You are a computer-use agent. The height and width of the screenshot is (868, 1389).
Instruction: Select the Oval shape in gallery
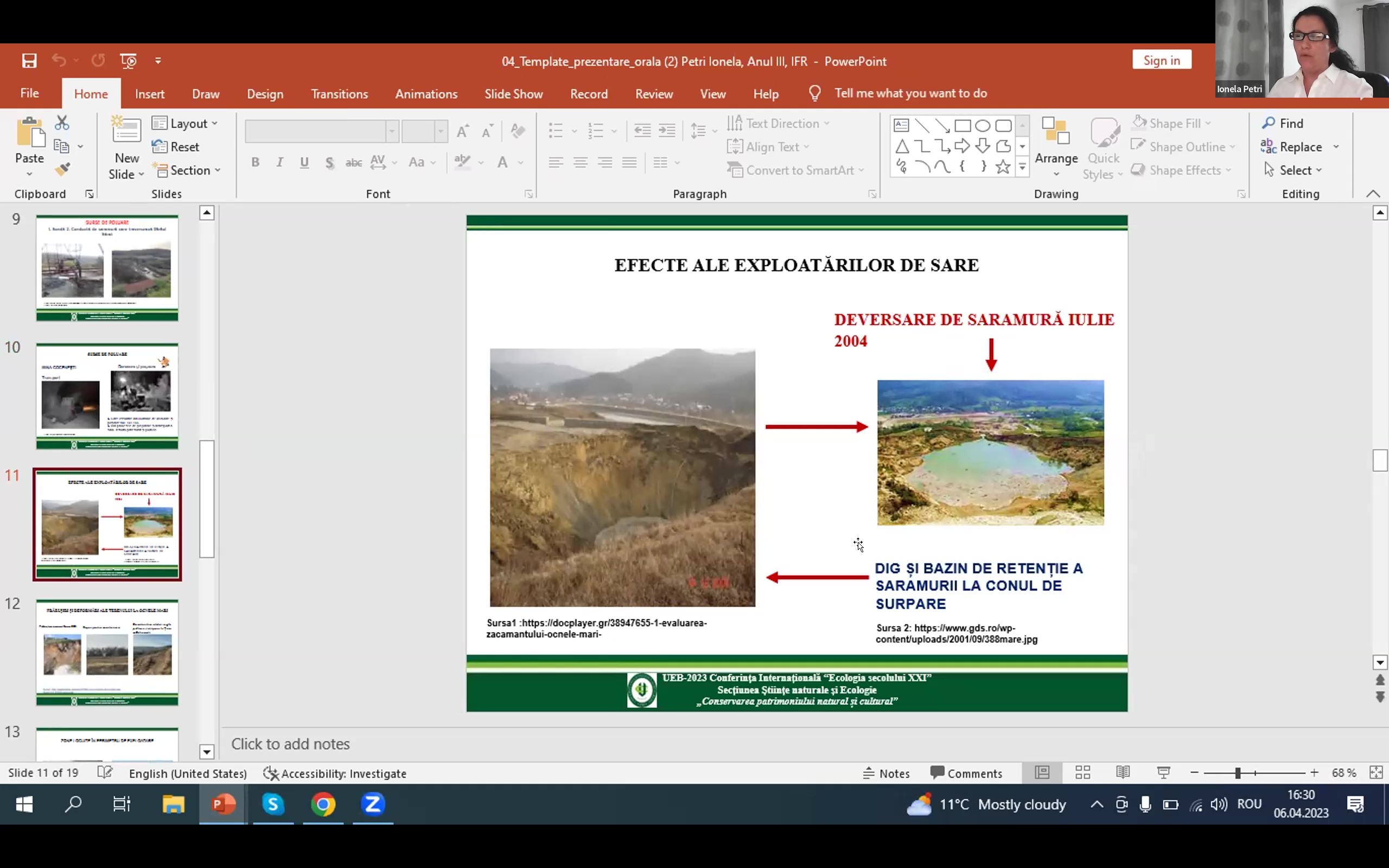(x=982, y=125)
